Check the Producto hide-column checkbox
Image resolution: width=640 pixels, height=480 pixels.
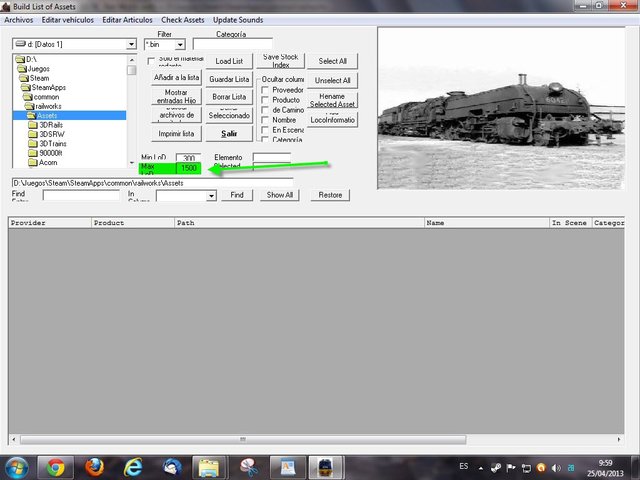(x=264, y=100)
